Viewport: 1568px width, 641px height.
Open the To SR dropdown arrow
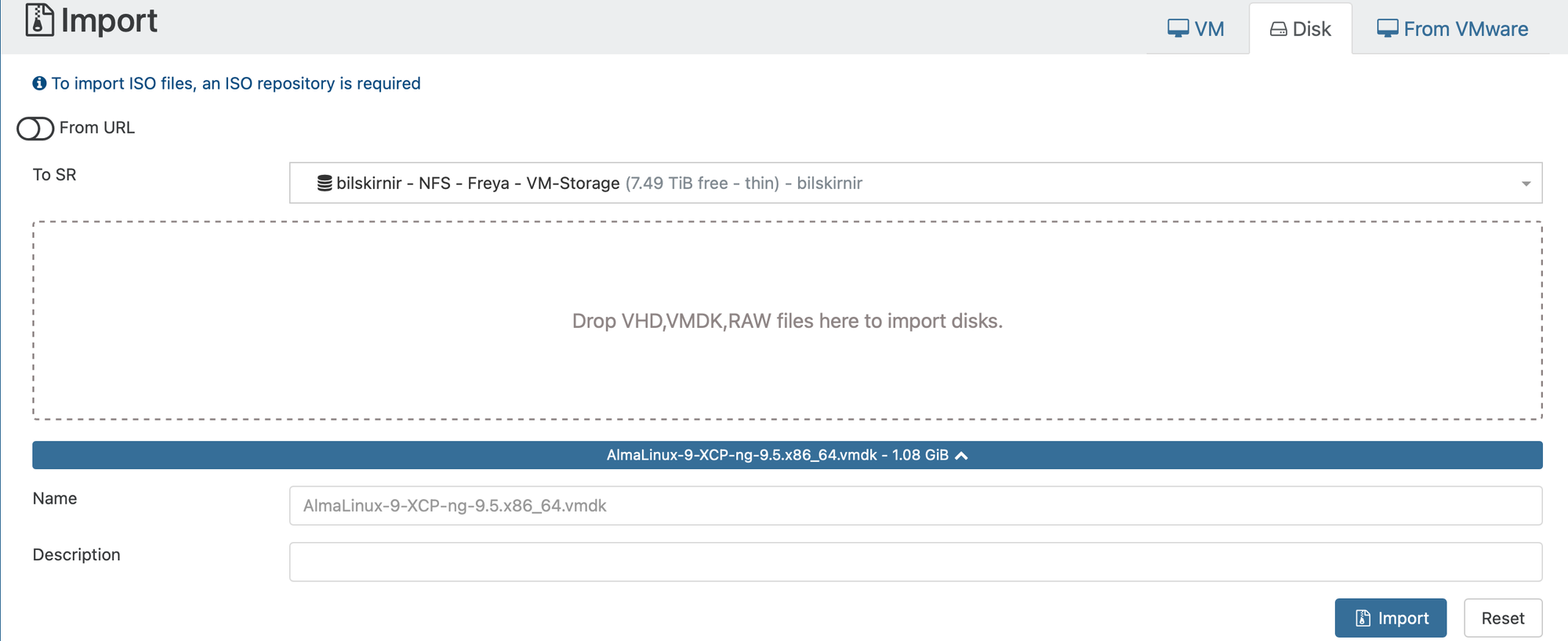tap(1526, 184)
